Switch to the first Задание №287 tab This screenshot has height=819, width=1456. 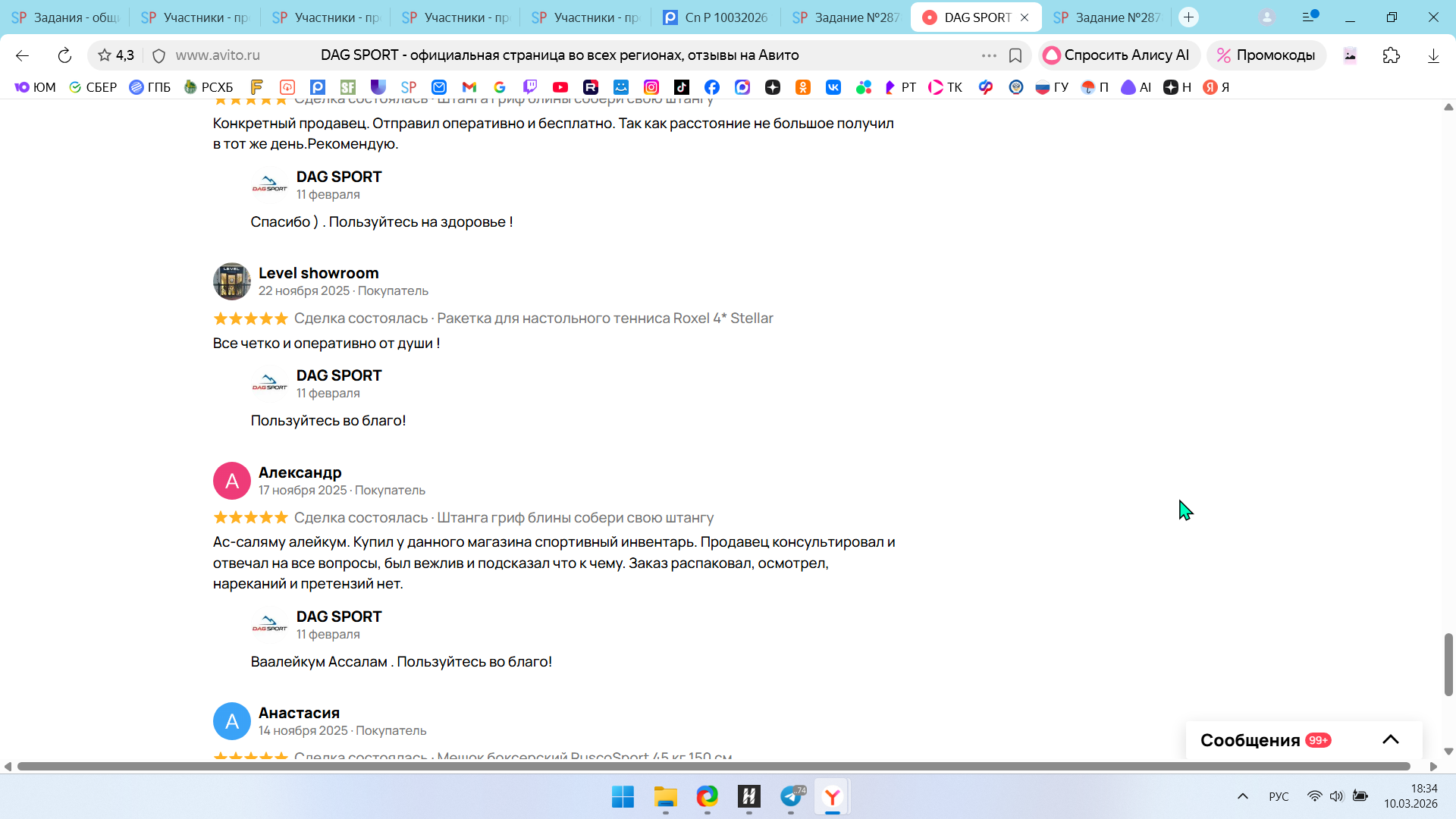[x=847, y=17]
